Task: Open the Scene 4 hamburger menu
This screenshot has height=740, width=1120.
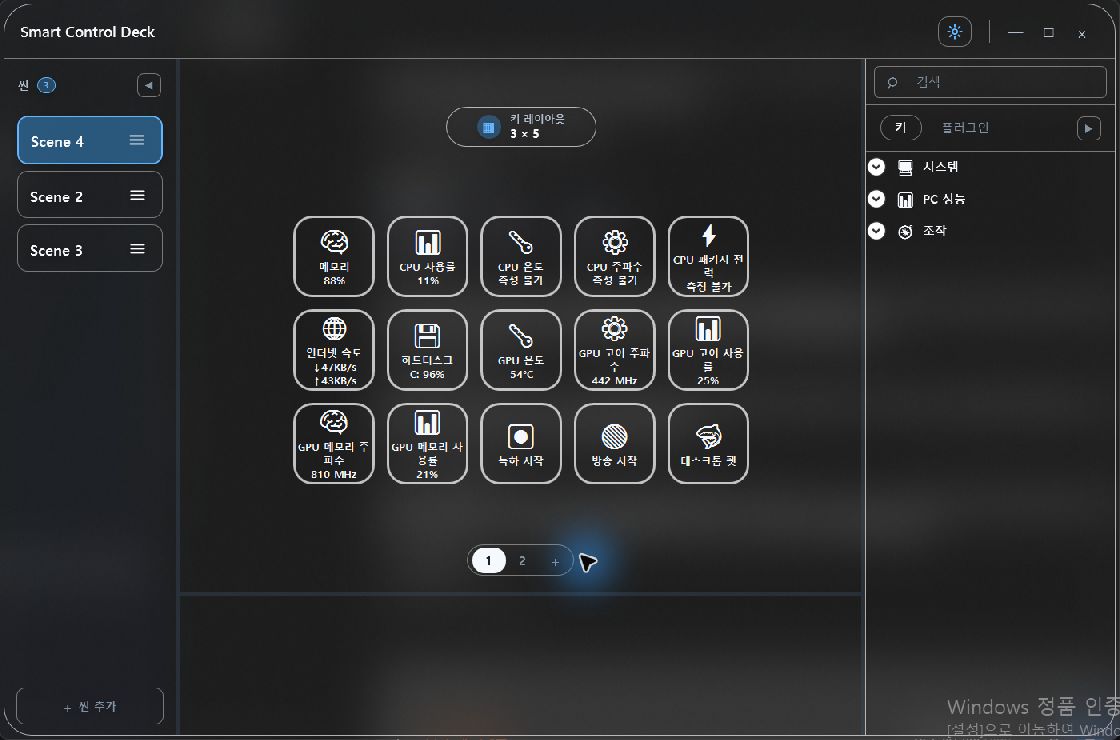Action: pos(137,140)
